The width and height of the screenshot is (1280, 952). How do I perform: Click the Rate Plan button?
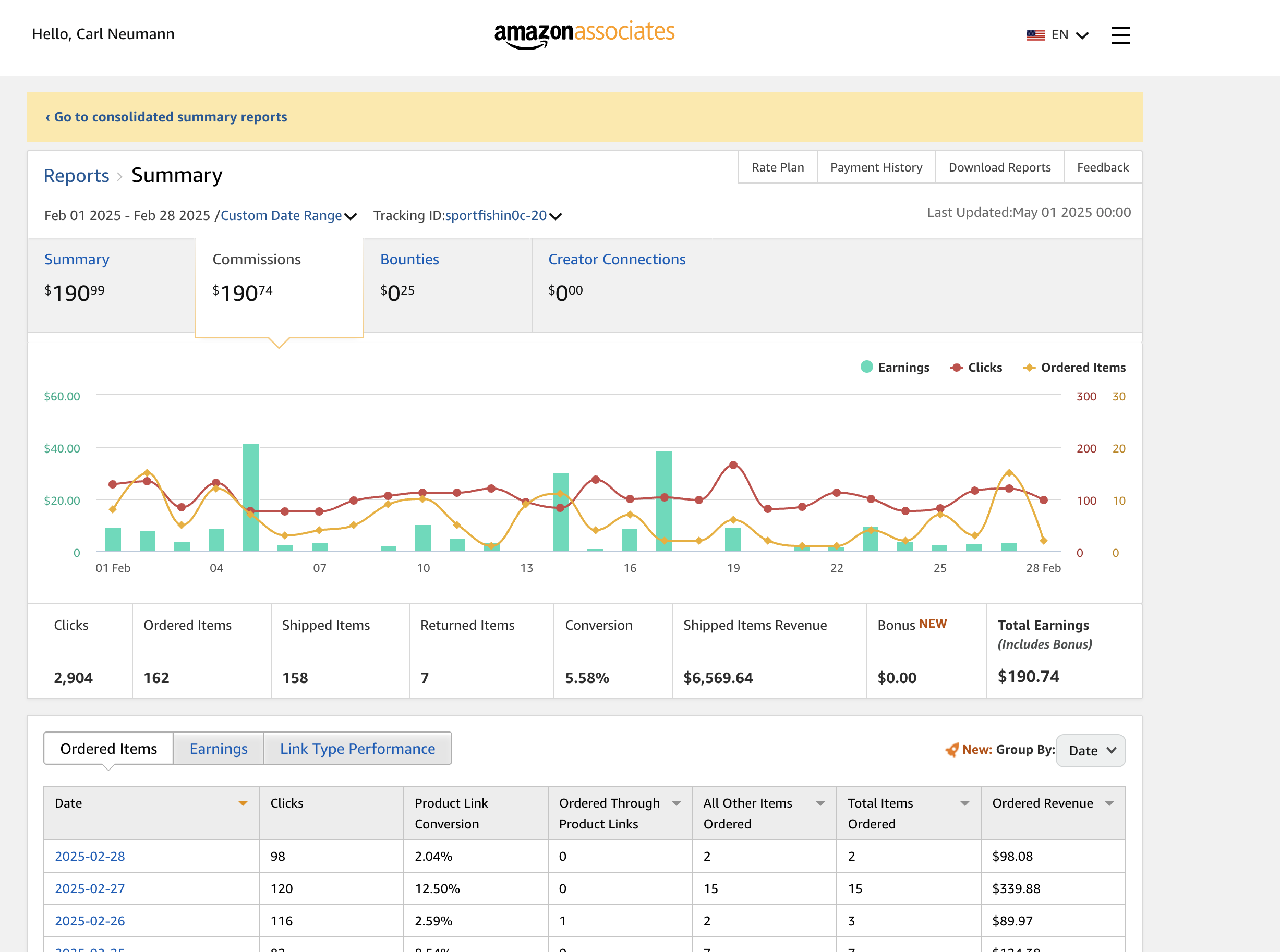coord(777,167)
